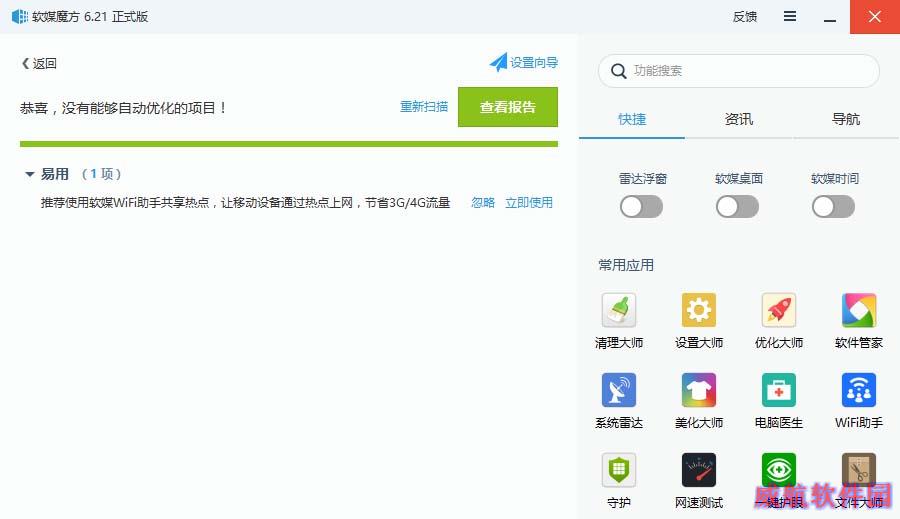The width and height of the screenshot is (900, 519).
Task: Click the paper plane 设置向导 icon
Action: pyautogui.click(x=498, y=62)
